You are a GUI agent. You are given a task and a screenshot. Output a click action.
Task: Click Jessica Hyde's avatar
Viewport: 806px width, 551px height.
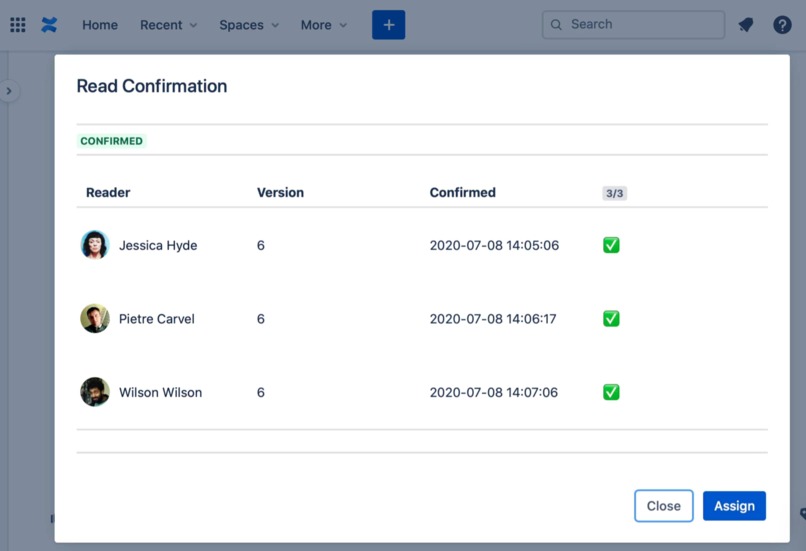click(95, 245)
